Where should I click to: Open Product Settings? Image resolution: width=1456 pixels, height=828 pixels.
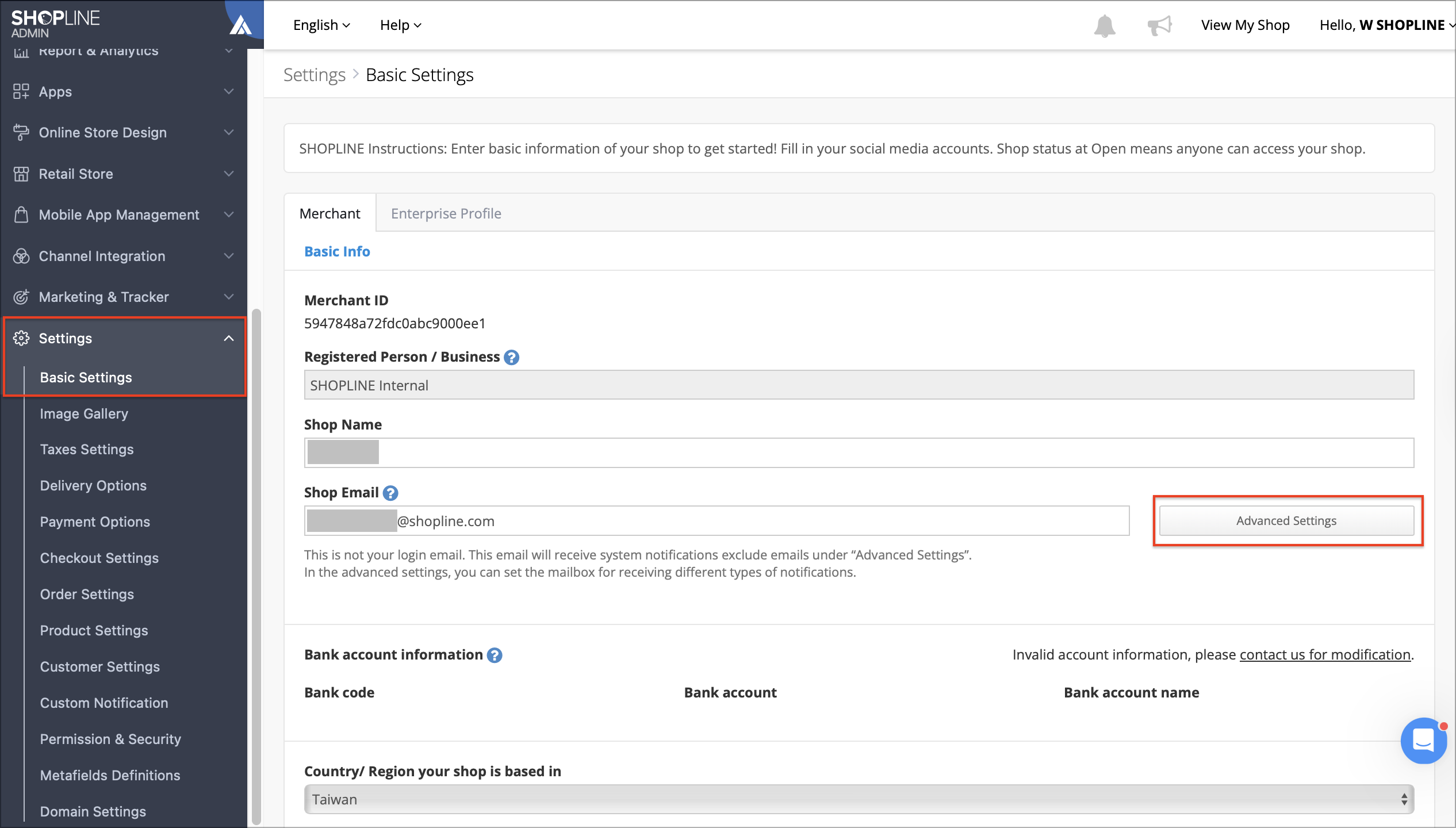pyautogui.click(x=94, y=630)
